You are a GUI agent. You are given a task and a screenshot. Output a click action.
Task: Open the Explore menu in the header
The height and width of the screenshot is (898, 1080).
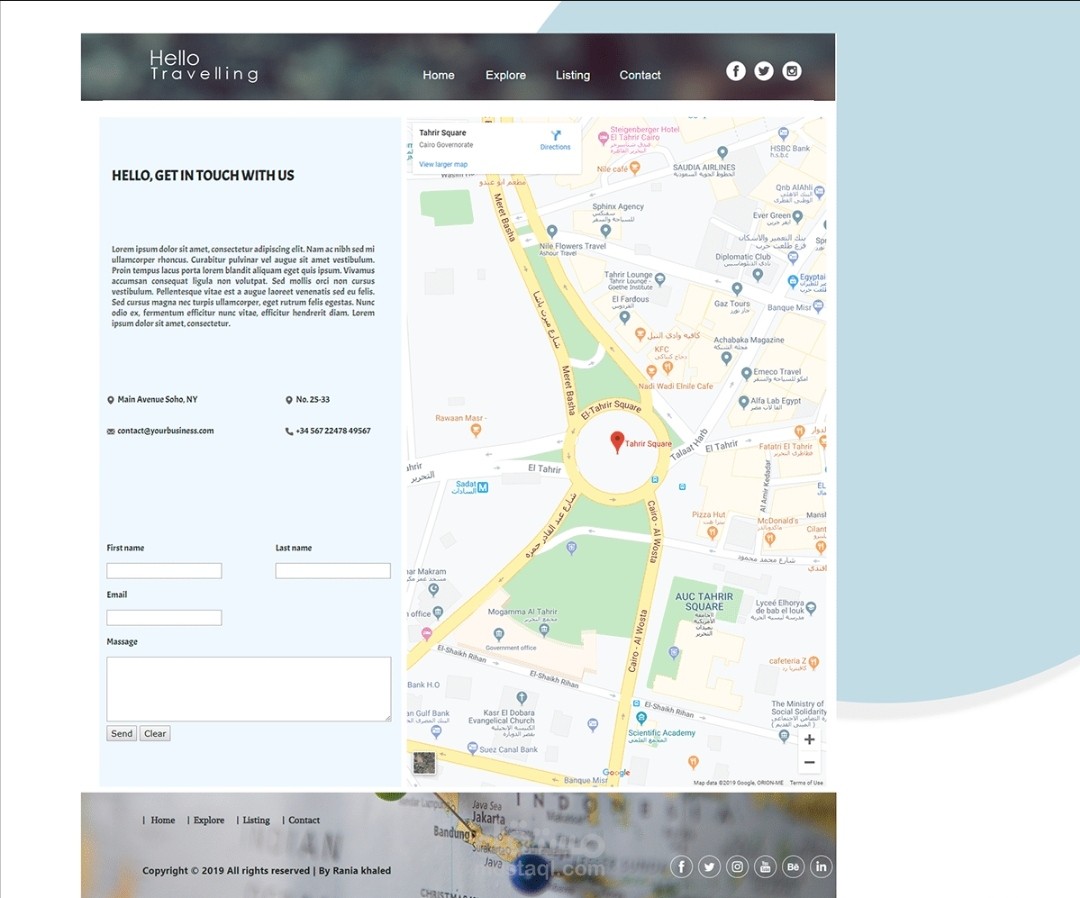pyautogui.click(x=506, y=75)
